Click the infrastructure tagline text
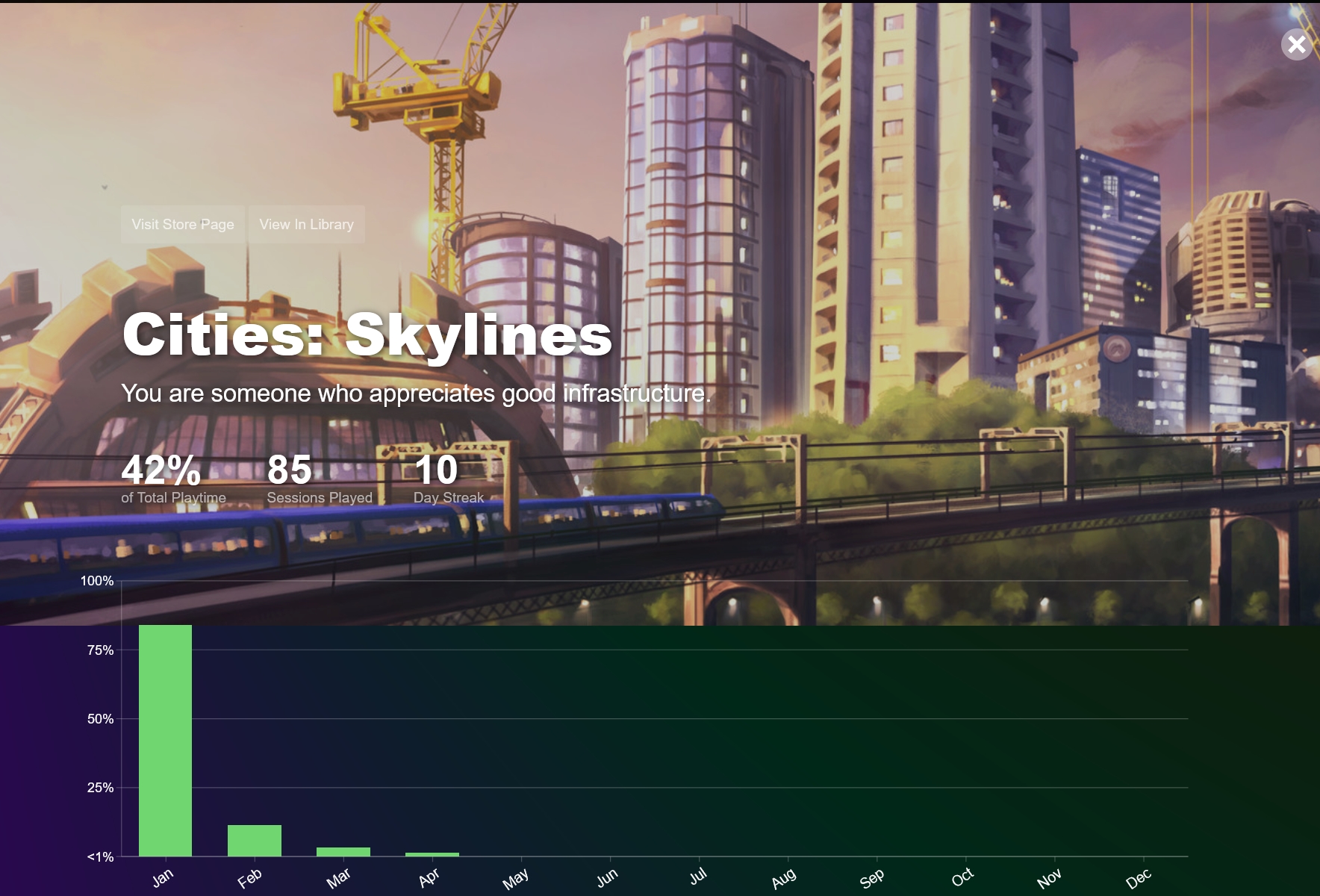This screenshot has width=1320, height=896. (416, 393)
